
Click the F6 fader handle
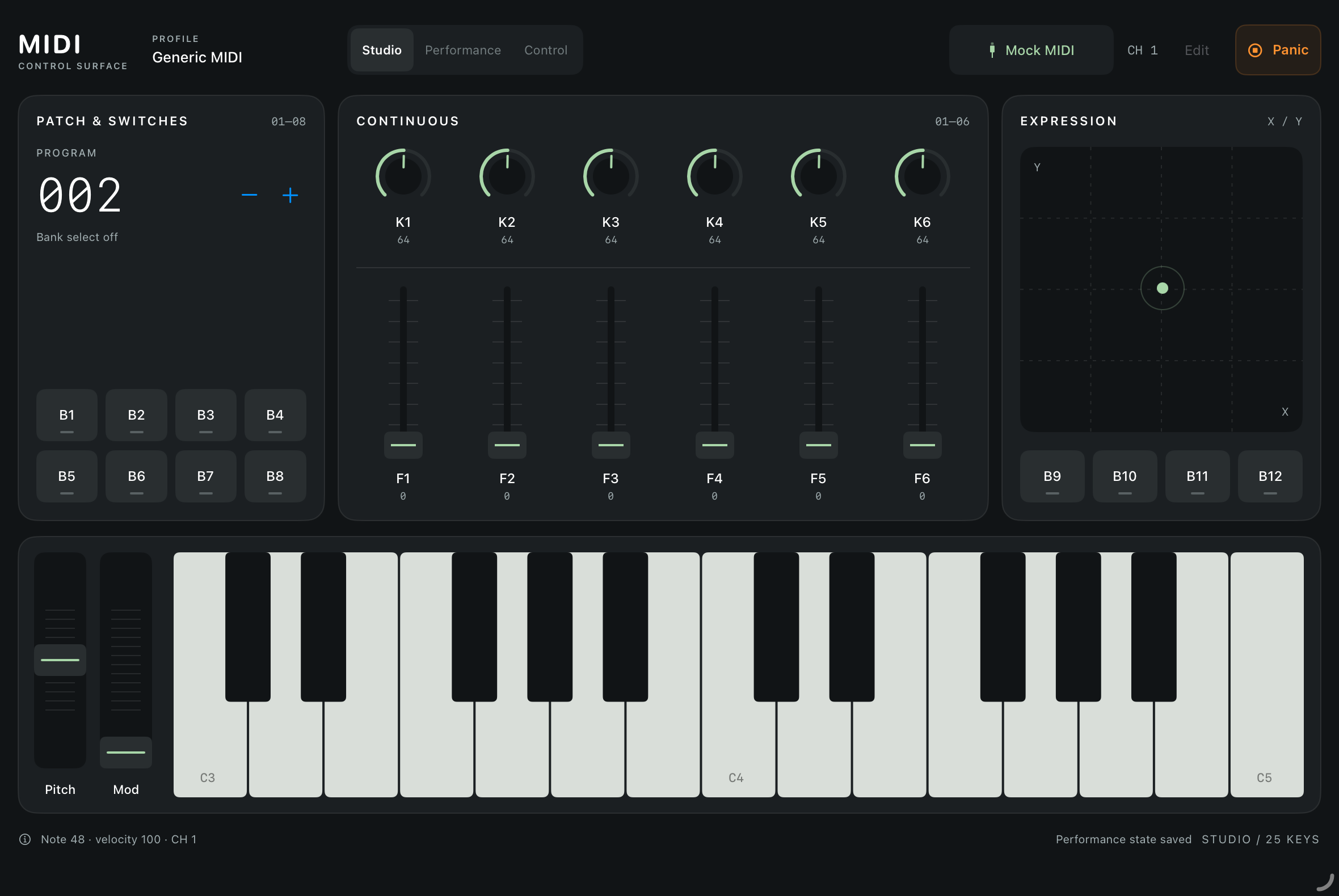(x=922, y=445)
